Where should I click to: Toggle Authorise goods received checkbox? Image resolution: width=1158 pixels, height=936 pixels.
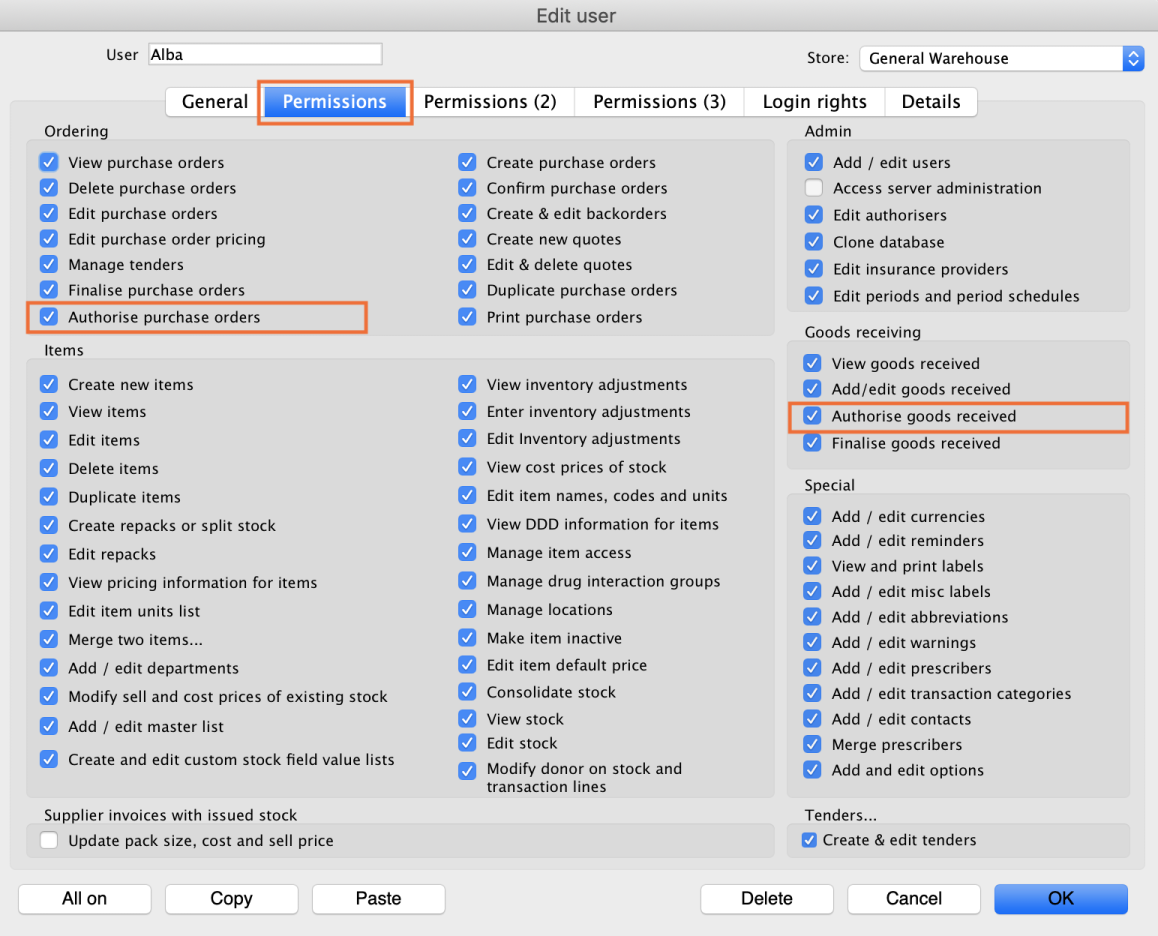(x=812, y=416)
